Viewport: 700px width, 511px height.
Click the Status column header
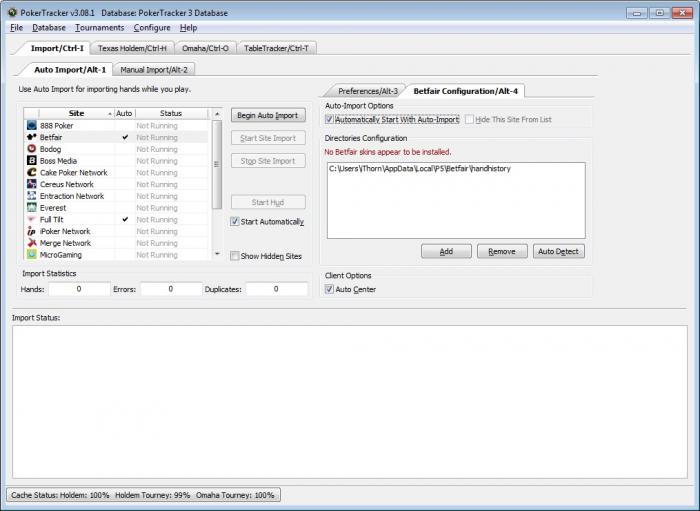(171, 113)
